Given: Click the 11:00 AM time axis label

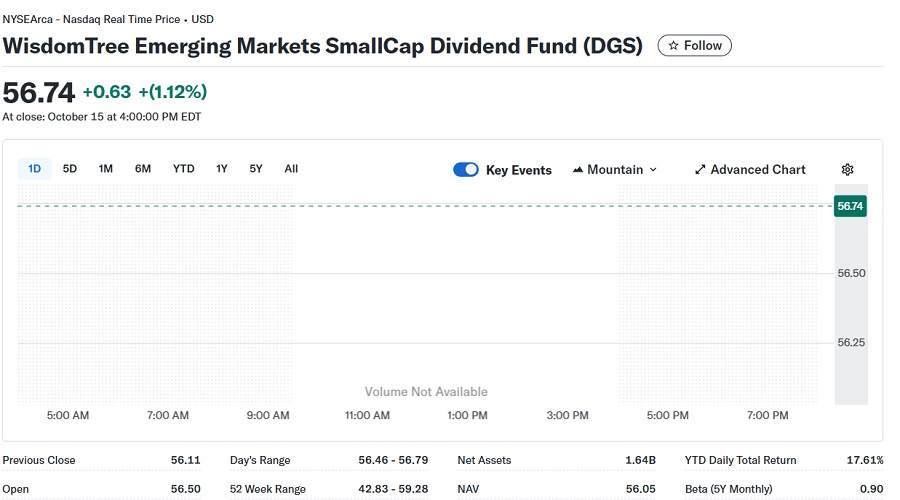Looking at the screenshot, I should [367, 415].
